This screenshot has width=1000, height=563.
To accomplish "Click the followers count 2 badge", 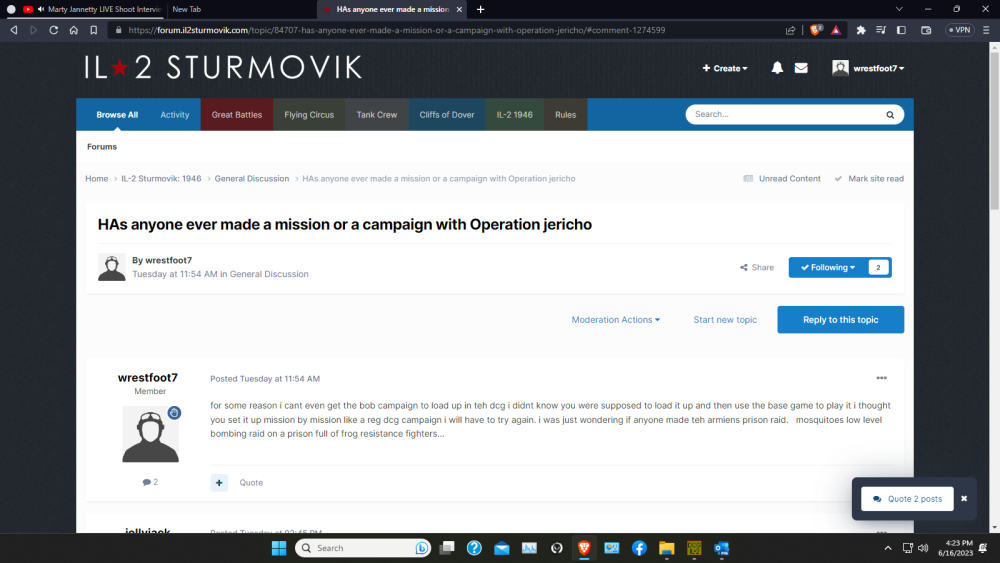I will pyautogui.click(x=878, y=267).
